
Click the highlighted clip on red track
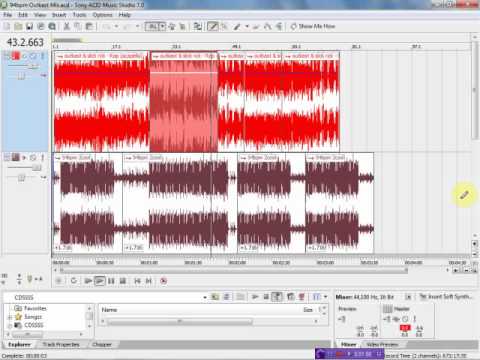(x=184, y=102)
